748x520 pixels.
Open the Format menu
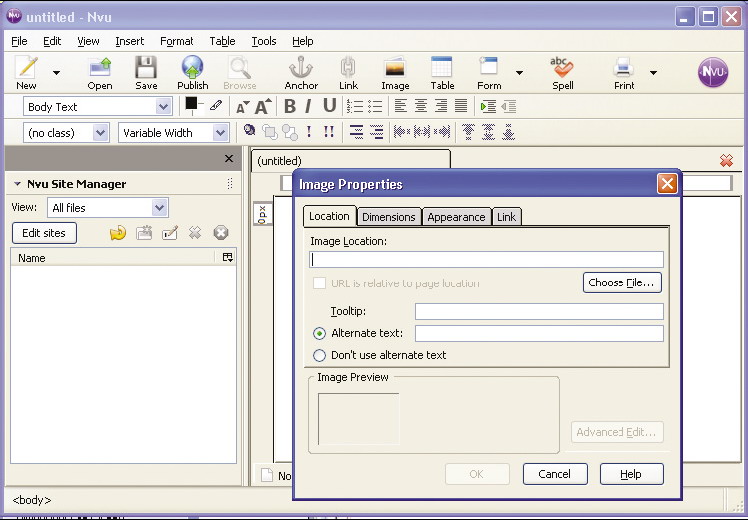tap(177, 41)
